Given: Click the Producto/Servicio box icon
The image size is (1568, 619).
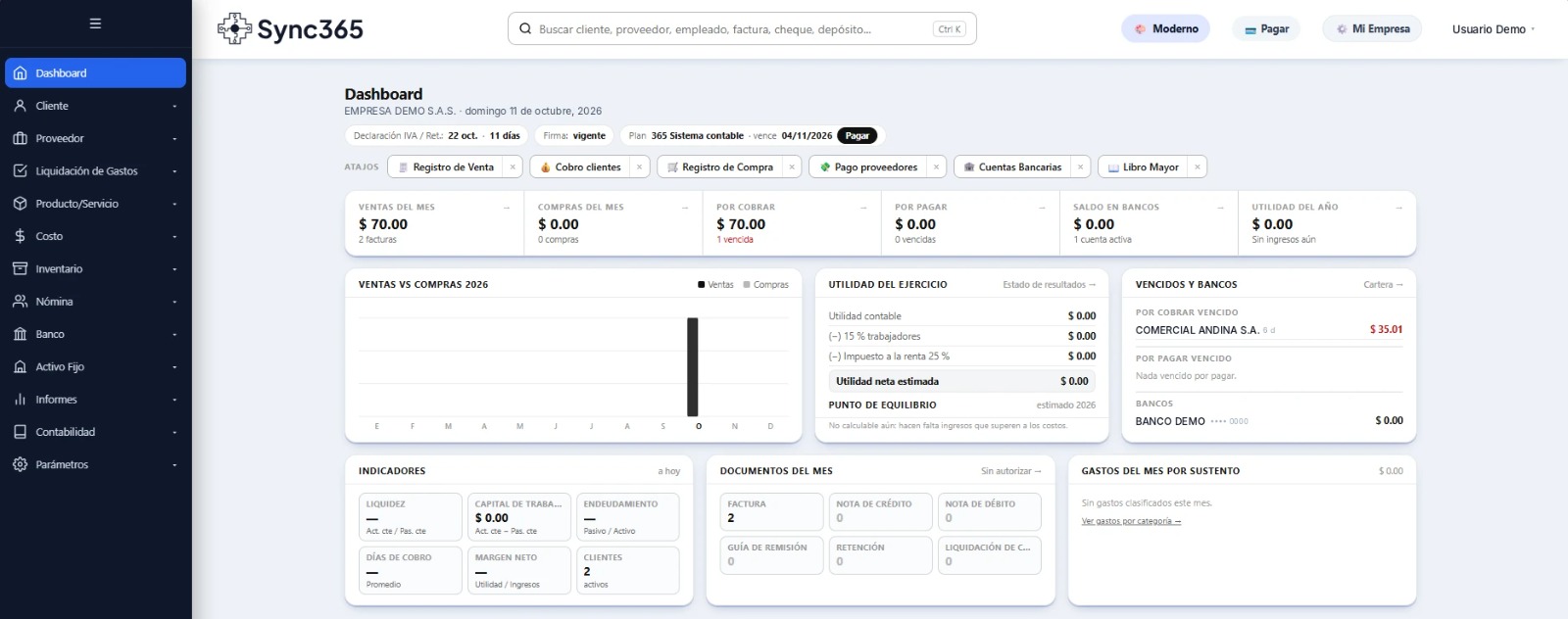Looking at the screenshot, I should tap(20, 204).
